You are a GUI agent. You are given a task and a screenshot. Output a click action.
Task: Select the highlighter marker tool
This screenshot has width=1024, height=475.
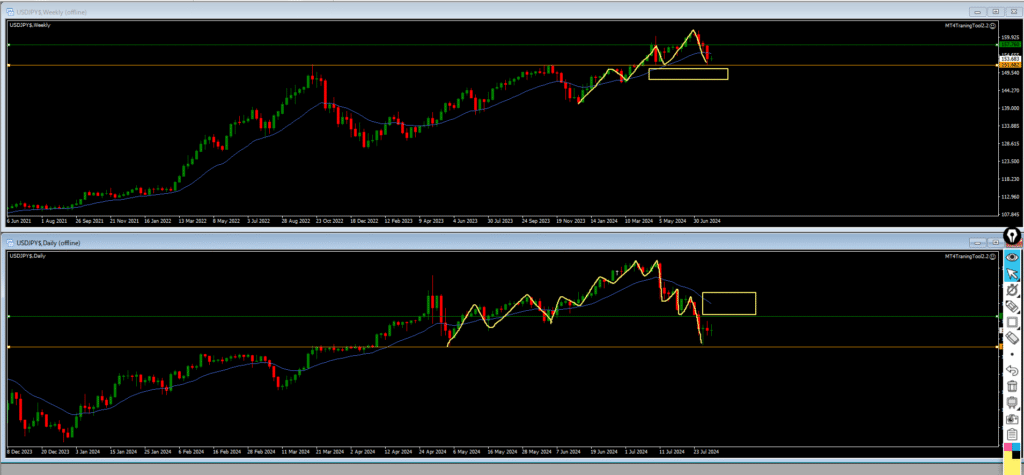[x=1012, y=306]
